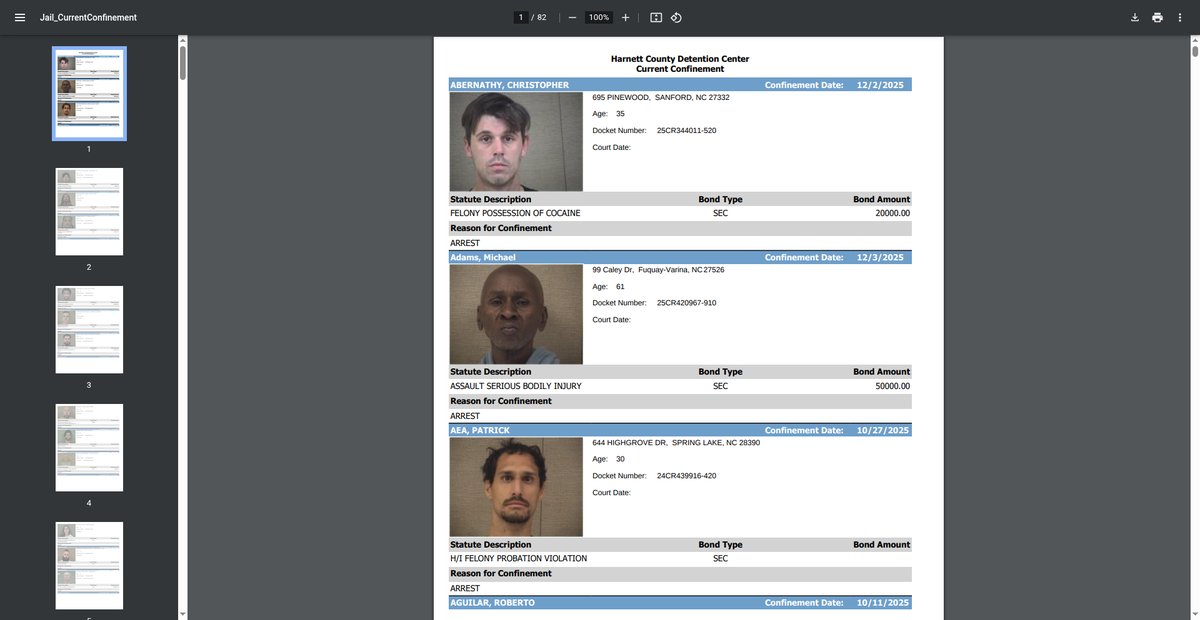Click docket number 24CR439916-420
The image size is (1200, 620).
coord(686,475)
